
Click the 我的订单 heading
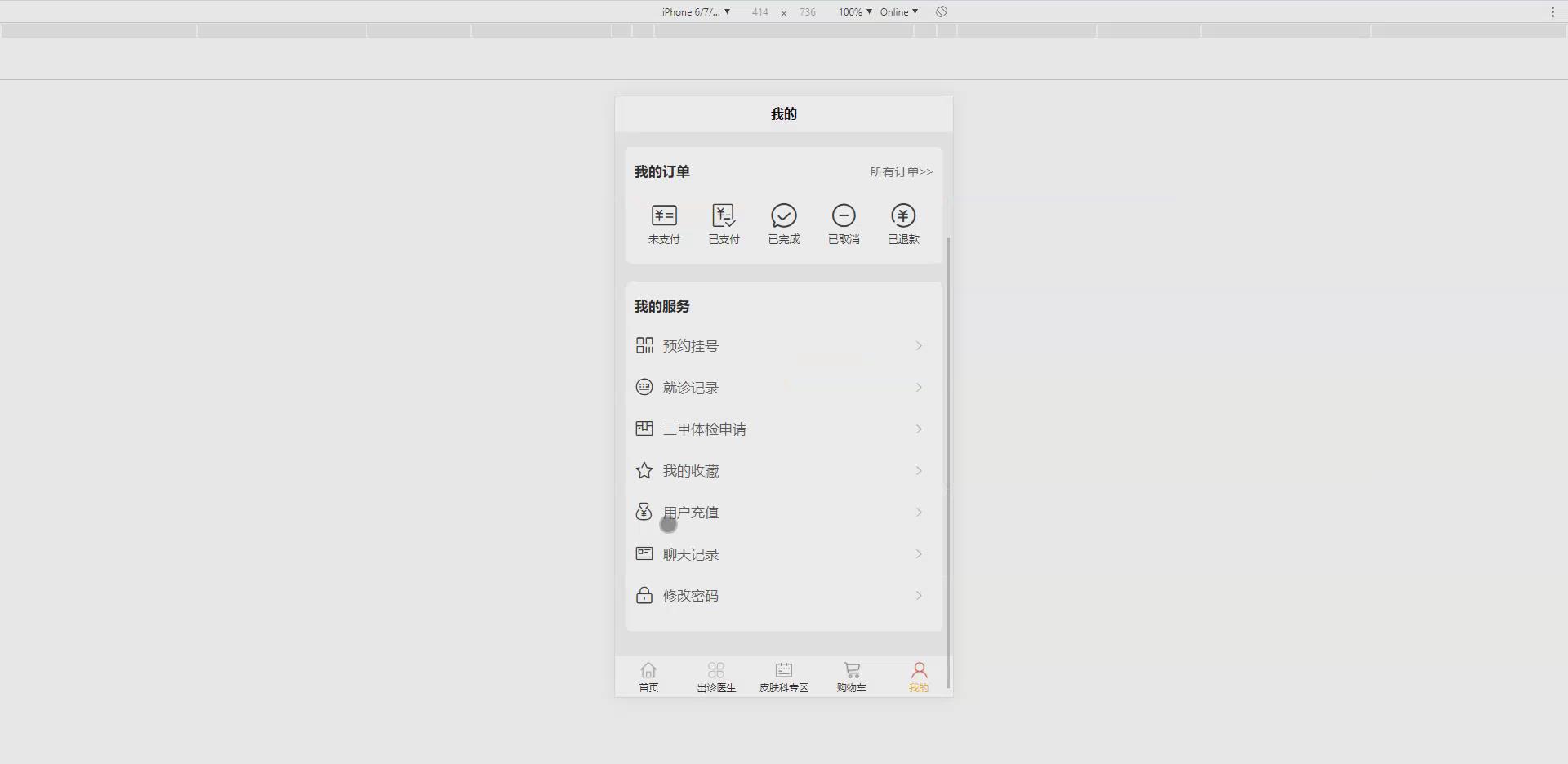662,171
